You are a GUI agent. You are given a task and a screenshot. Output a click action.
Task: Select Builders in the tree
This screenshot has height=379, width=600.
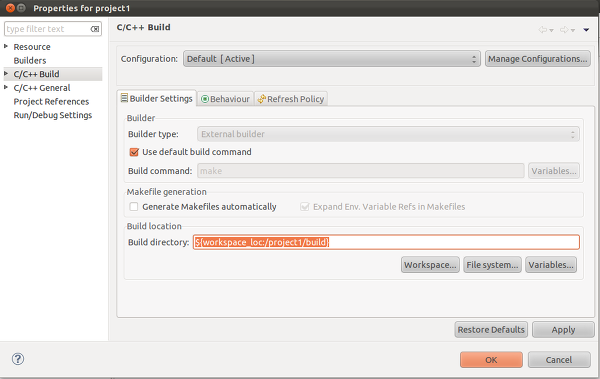click(x=30, y=60)
